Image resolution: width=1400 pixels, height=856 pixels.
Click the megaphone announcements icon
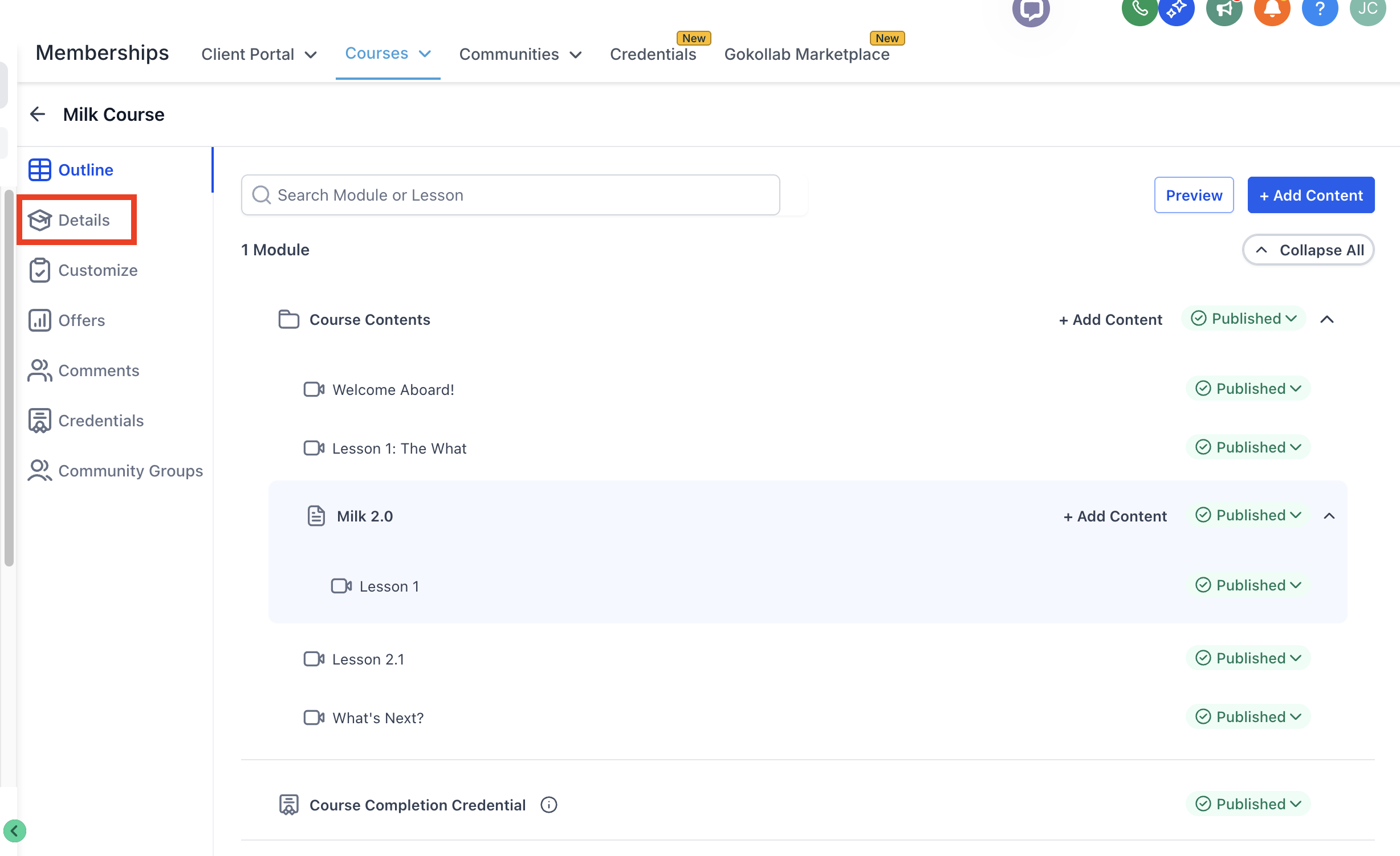tap(1224, 10)
